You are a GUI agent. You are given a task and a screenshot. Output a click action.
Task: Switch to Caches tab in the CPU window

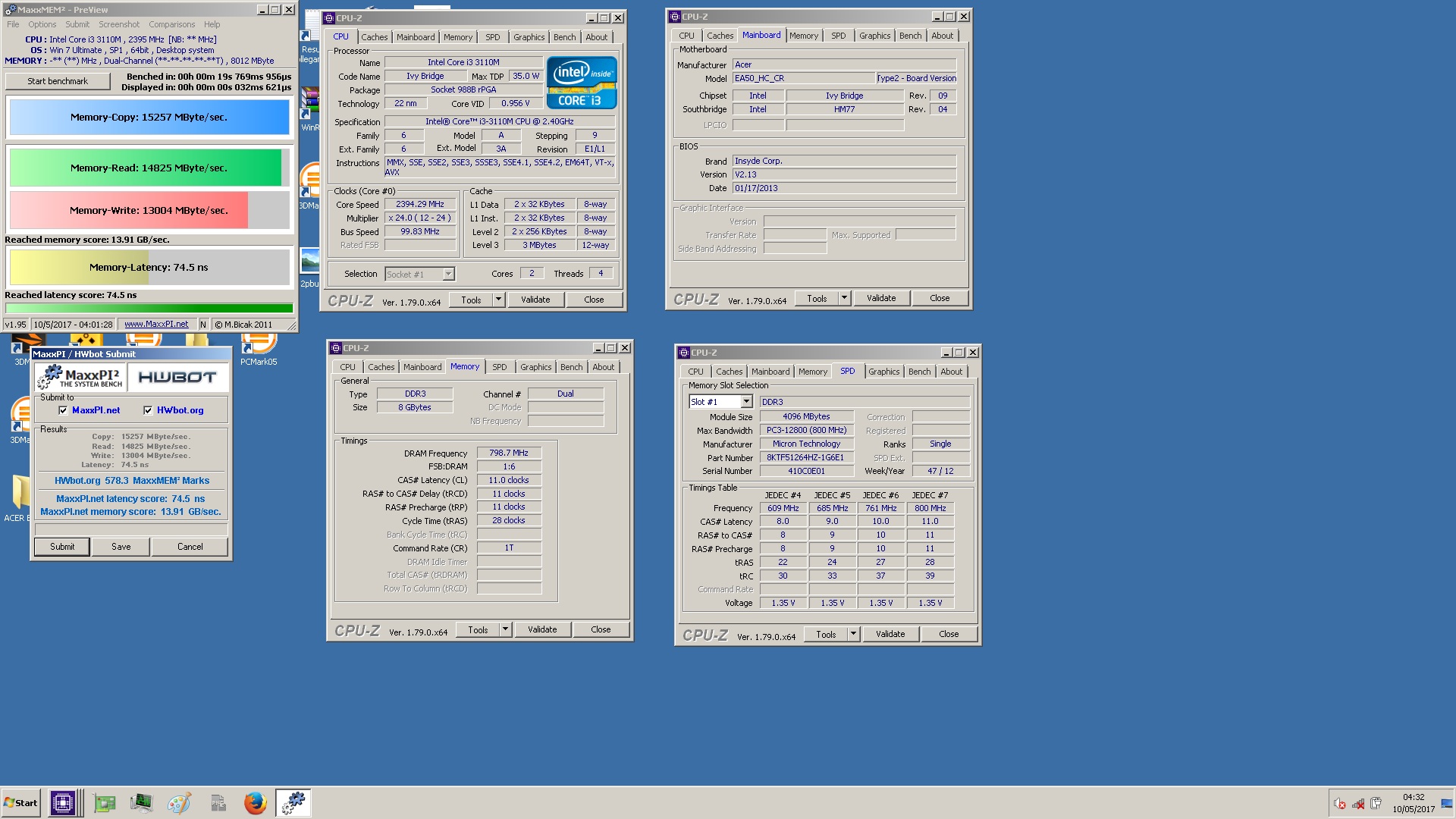(375, 37)
